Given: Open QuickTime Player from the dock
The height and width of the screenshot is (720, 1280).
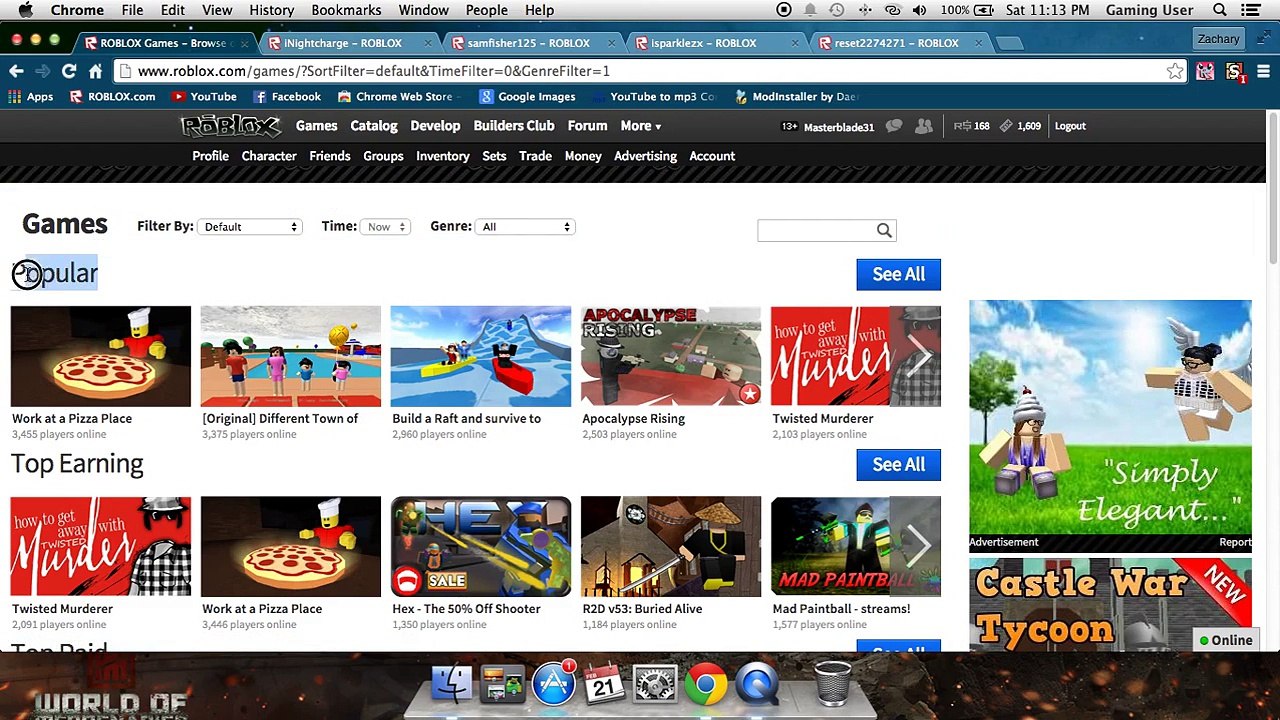Looking at the screenshot, I should tap(757, 685).
